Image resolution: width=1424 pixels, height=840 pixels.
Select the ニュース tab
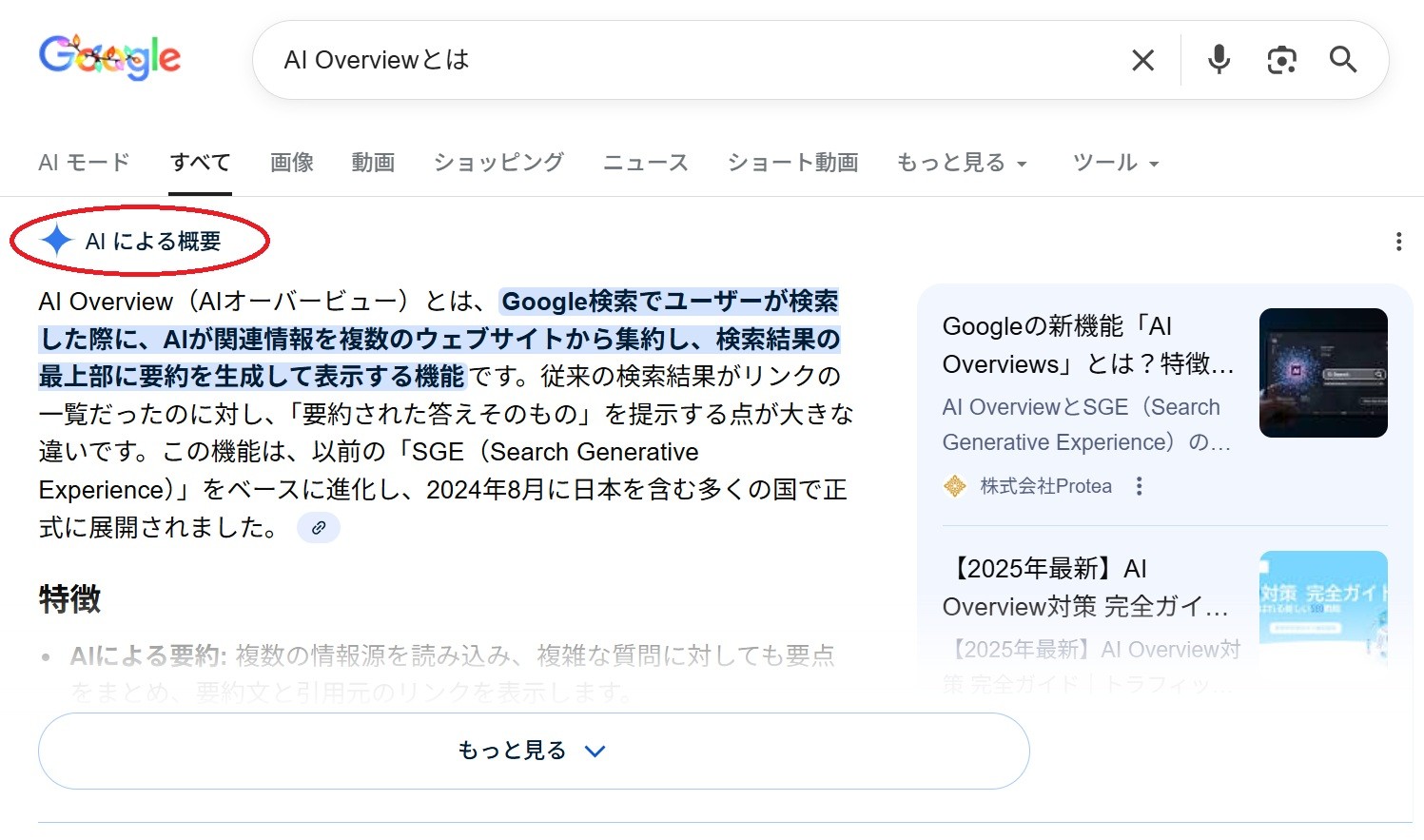tap(645, 163)
